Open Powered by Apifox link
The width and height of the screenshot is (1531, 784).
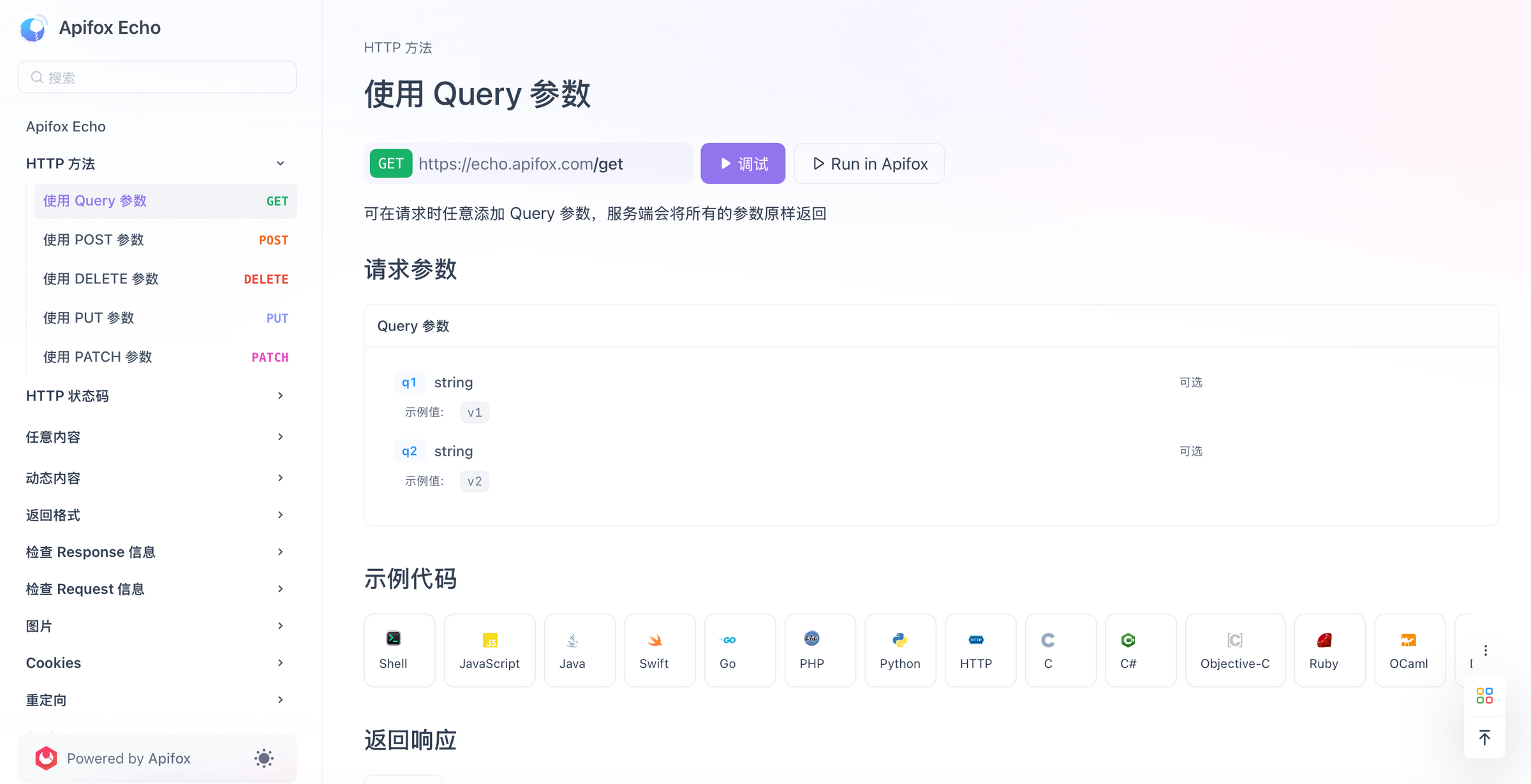tap(128, 758)
